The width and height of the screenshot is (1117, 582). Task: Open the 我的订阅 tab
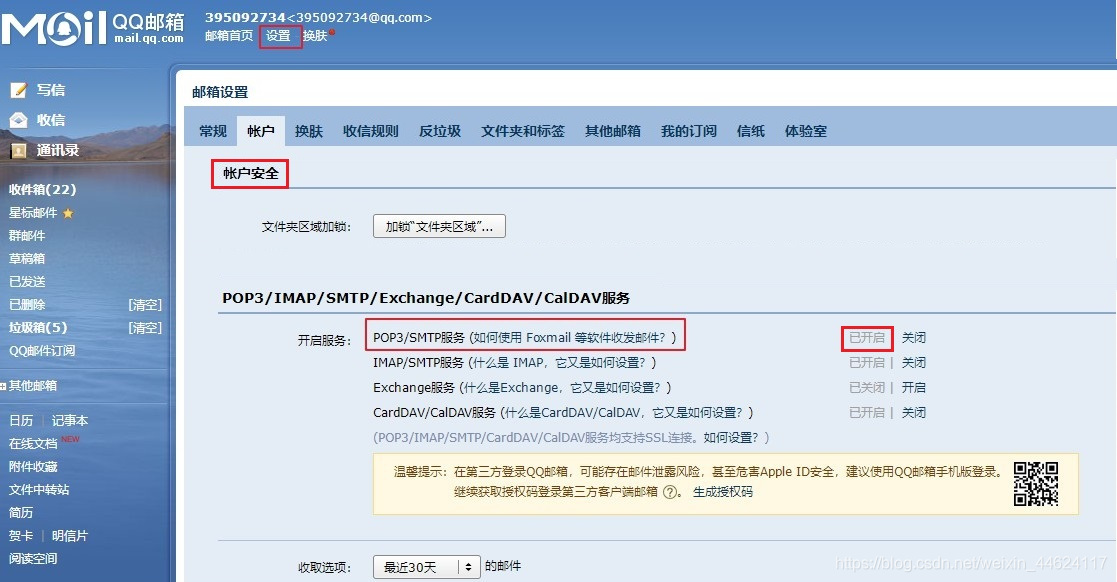click(689, 131)
